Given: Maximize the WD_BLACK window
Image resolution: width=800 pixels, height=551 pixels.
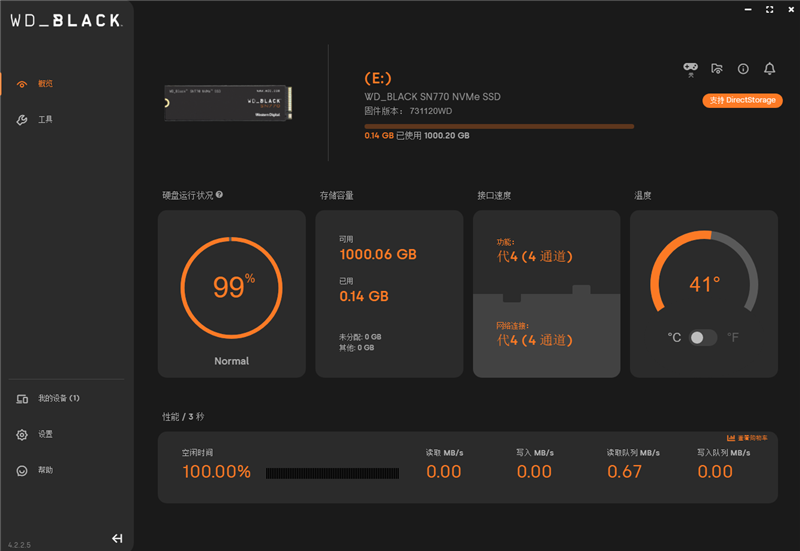Looking at the screenshot, I should tap(769, 9).
